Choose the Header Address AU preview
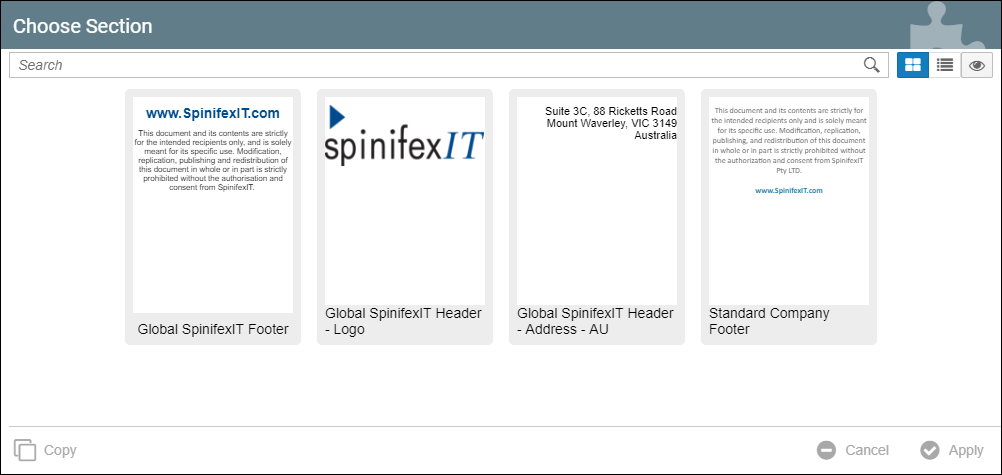1002x475 pixels. [x=597, y=200]
